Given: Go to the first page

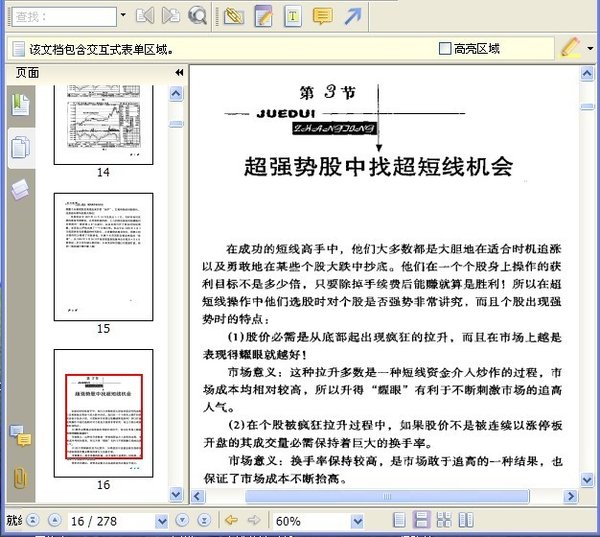Looking at the screenshot, I should pos(33,520).
